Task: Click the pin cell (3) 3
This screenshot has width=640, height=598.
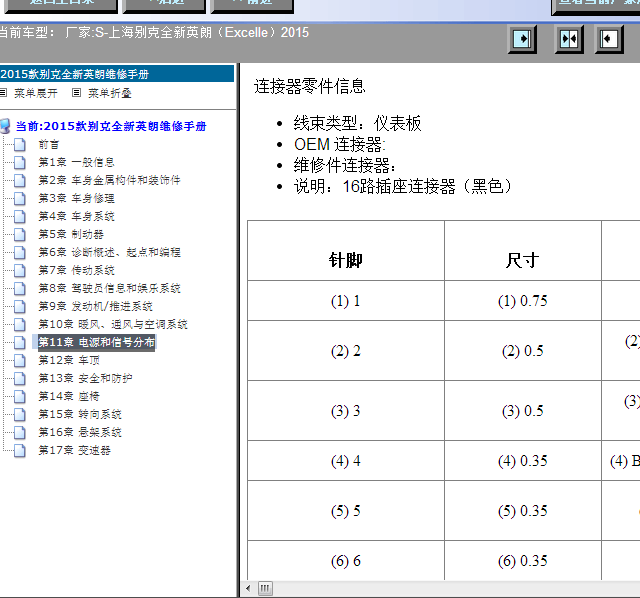Action: [346, 411]
